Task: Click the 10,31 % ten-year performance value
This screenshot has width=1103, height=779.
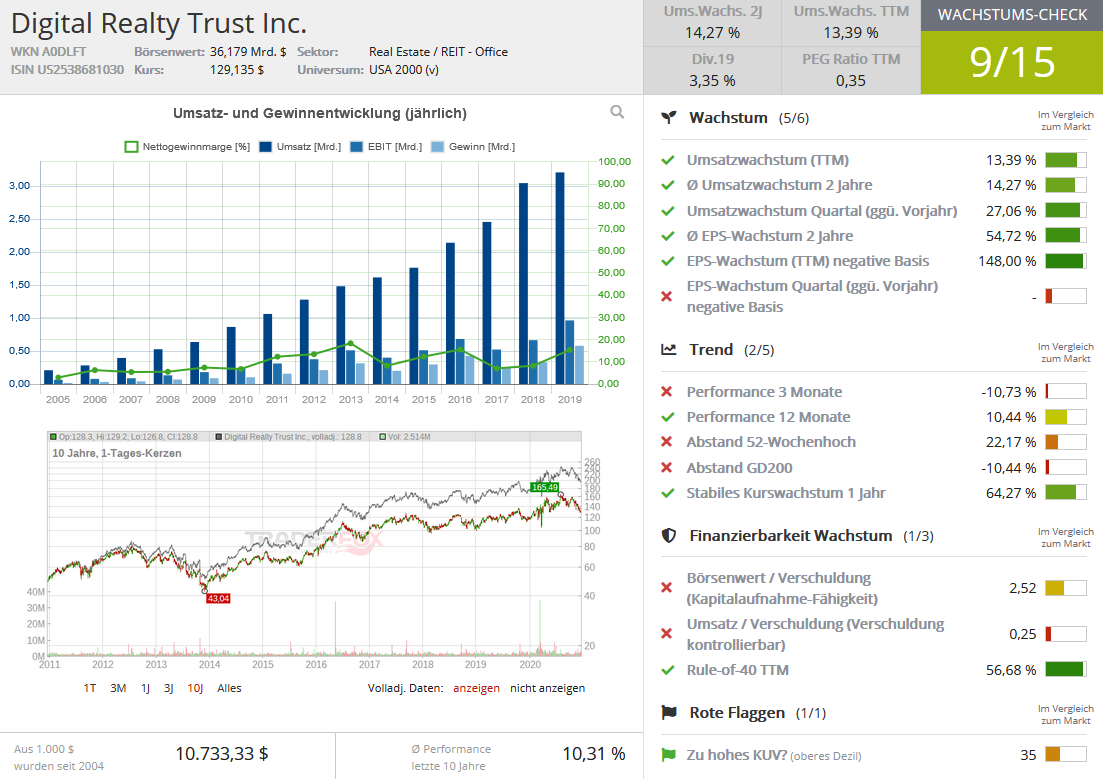Action: point(594,754)
